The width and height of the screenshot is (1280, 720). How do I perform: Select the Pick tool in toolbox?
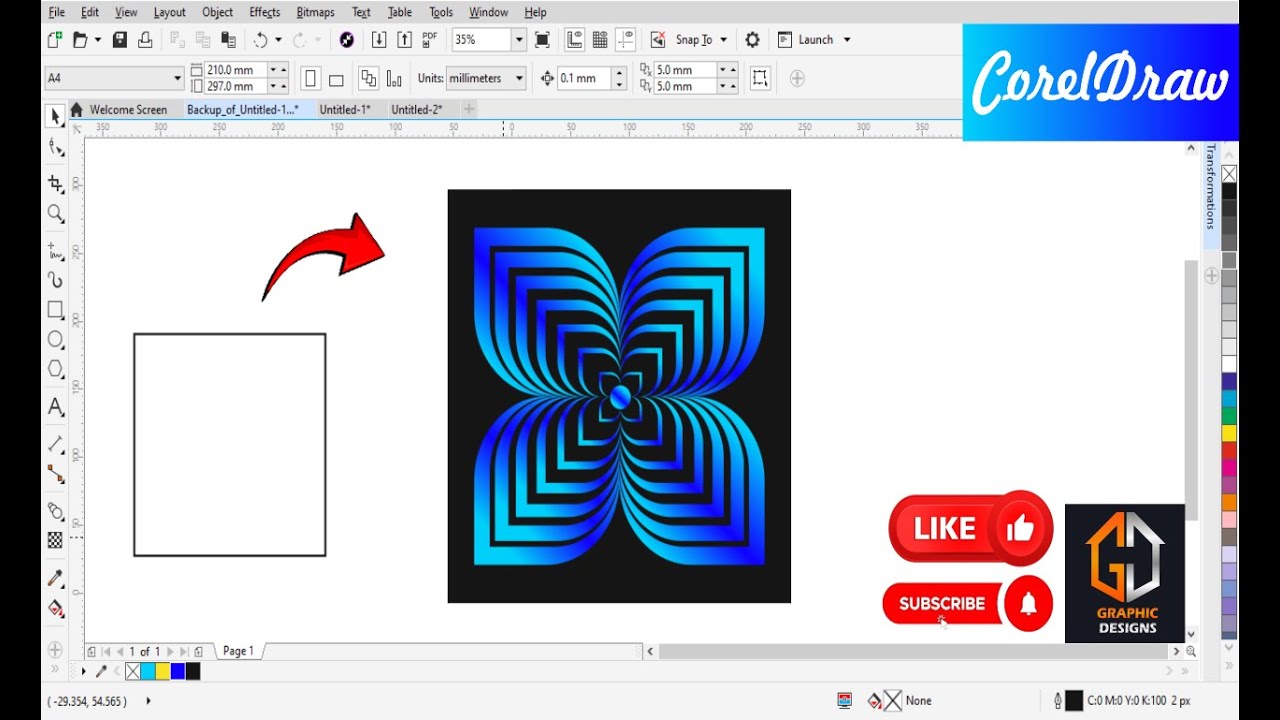click(x=56, y=117)
